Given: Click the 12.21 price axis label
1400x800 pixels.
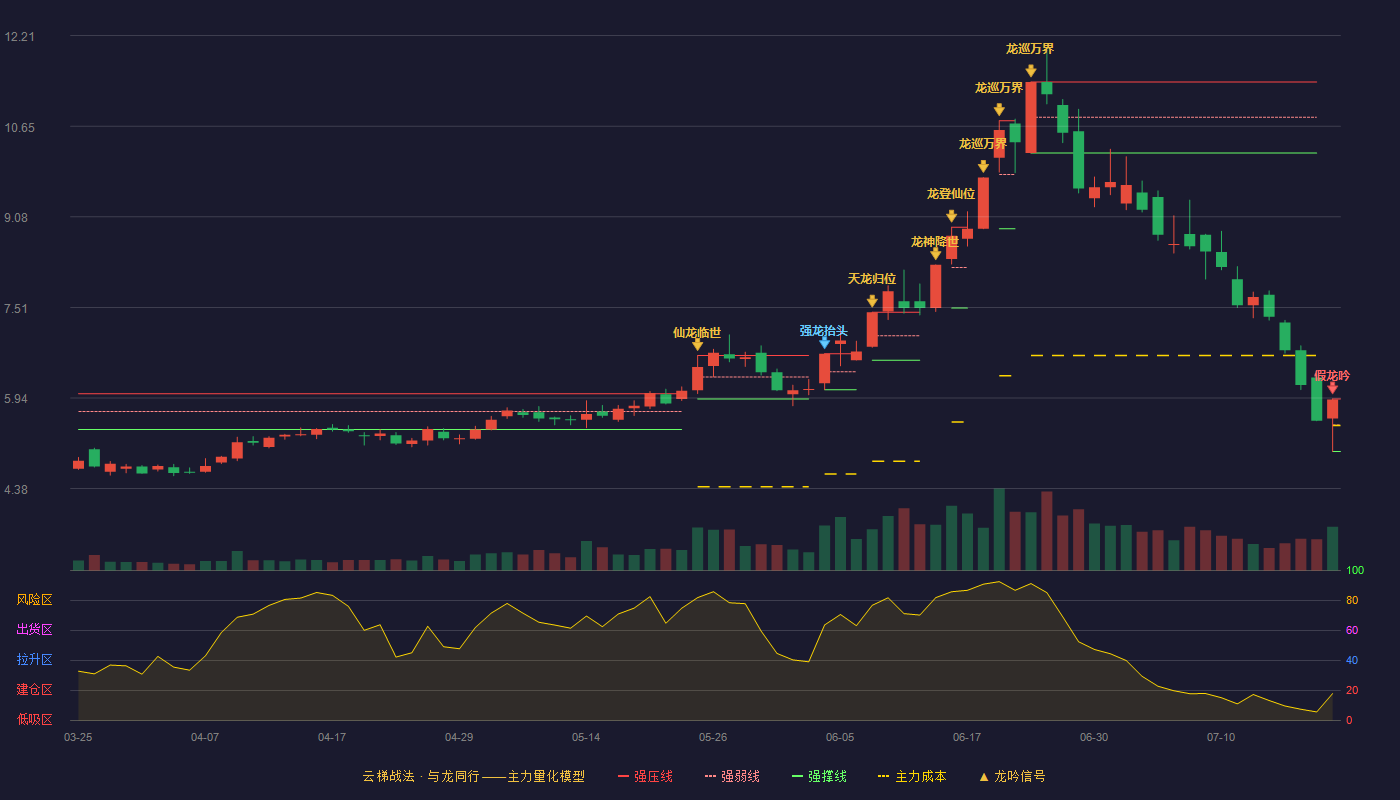Looking at the screenshot, I should click(20, 37).
